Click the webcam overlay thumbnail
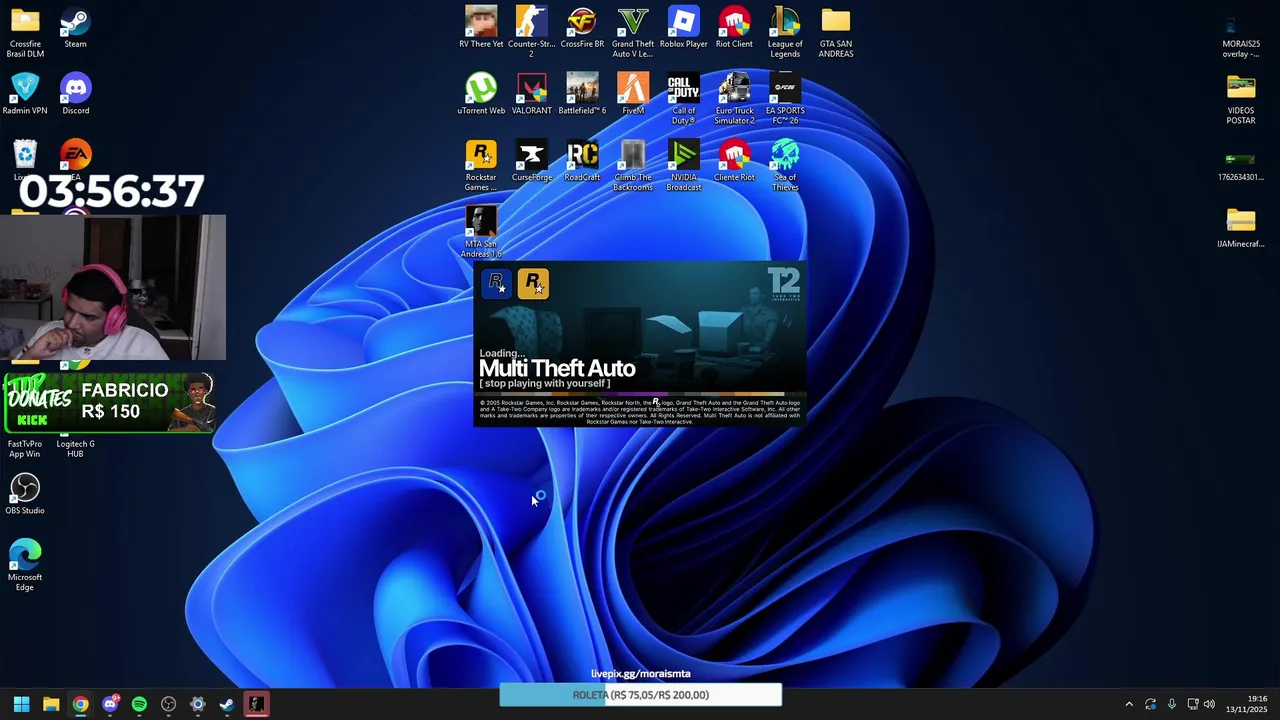This screenshot has height=720, width=1280. point(113,287)
